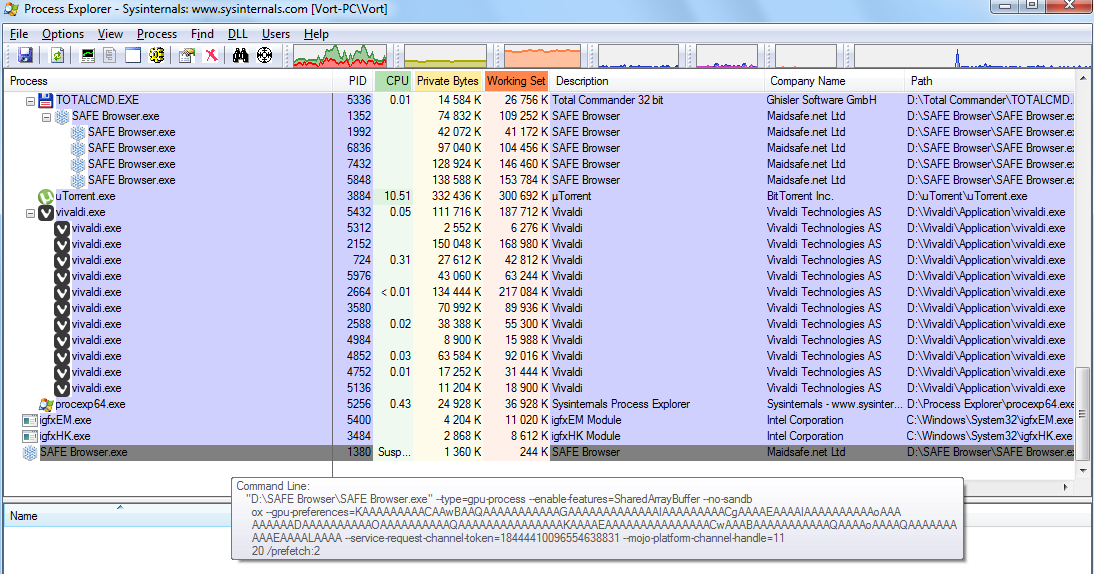
Task: Click the red X Kill Process icon
Action: 211,56
